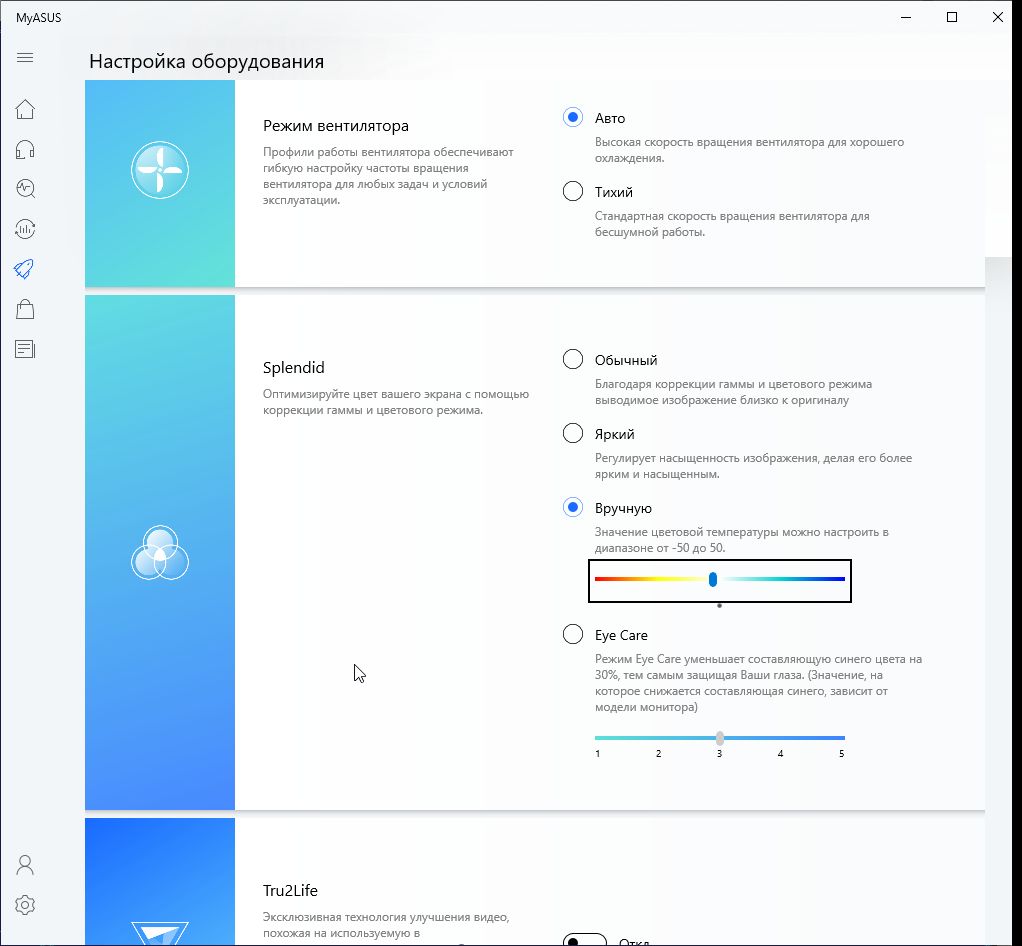Image resolution: width=1022 pixels, height=946 pixels.
Task: Click the Eye Care level slider thumb
Action: [x=720, y=738]
